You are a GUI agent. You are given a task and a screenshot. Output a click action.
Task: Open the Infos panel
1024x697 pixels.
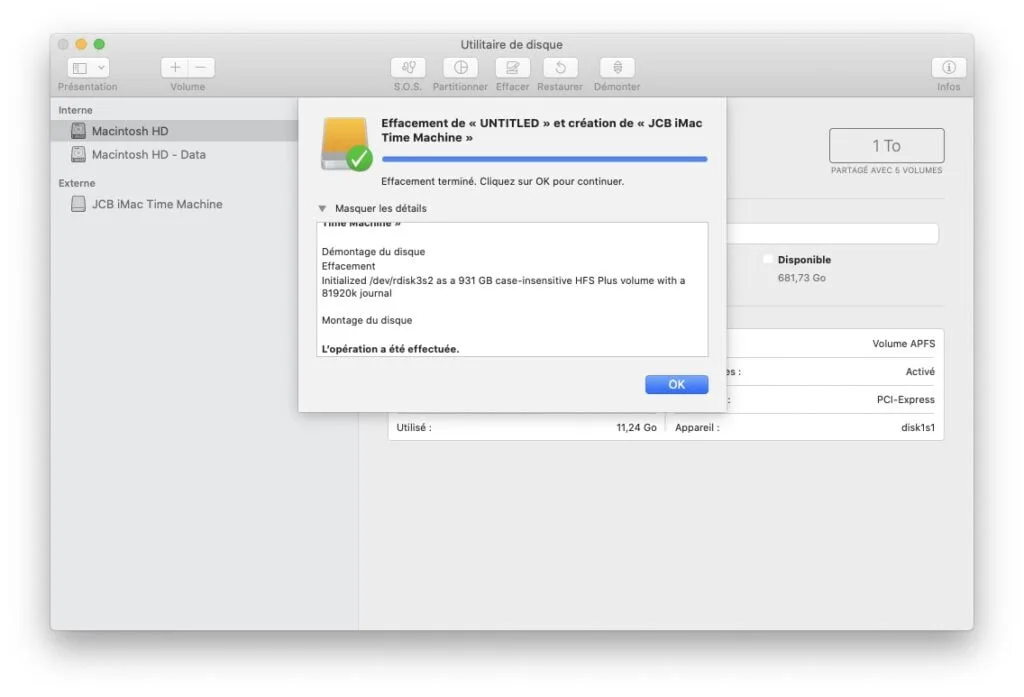[x=948, y=70]
